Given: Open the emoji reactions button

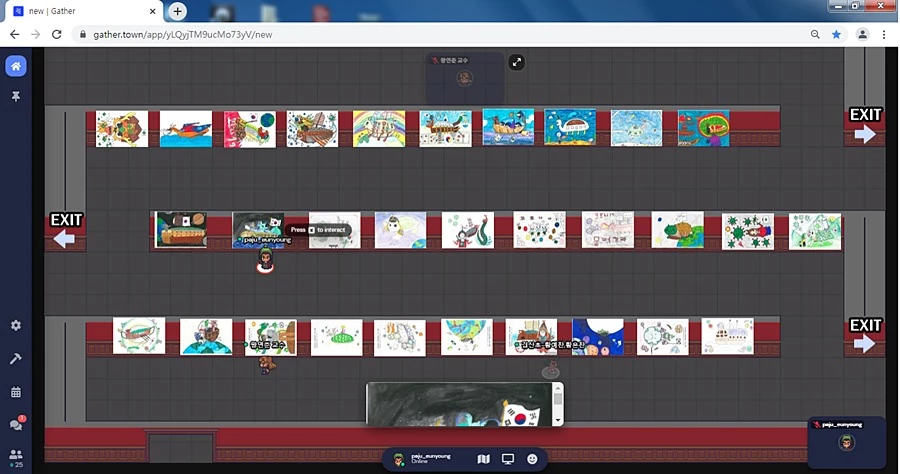Looking at the screenshot, I should 532,459.
